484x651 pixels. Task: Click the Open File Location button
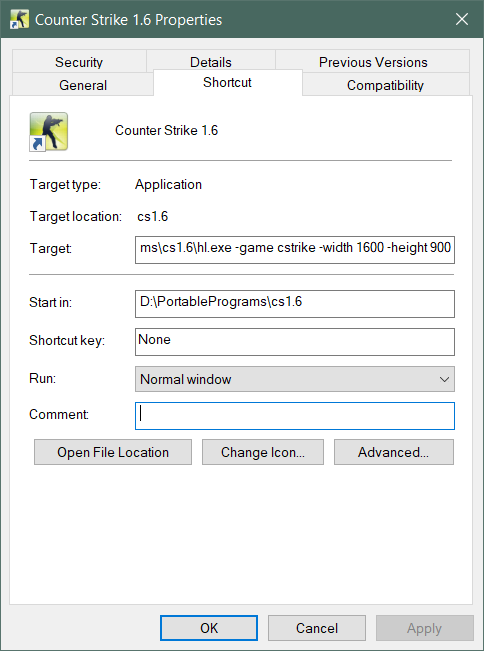[113, 452]
